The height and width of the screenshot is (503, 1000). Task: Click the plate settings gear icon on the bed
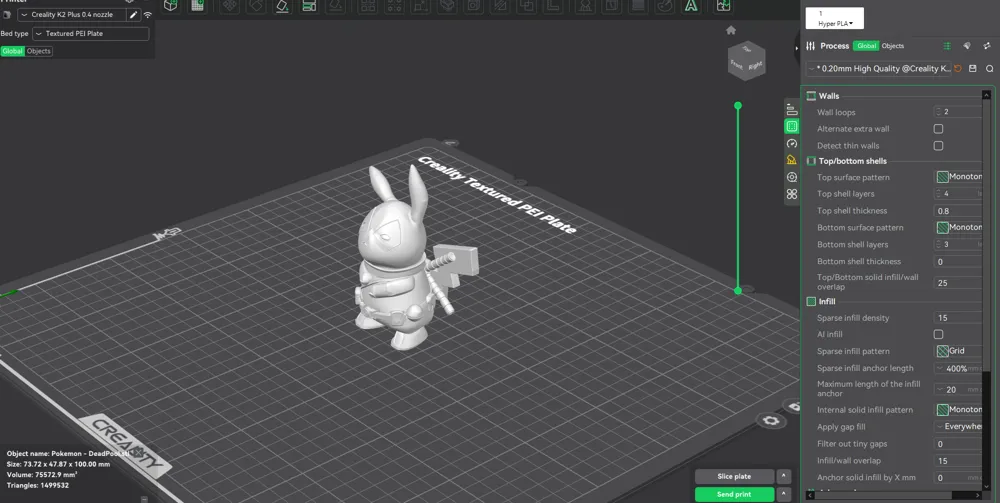(x=770, y=420)
